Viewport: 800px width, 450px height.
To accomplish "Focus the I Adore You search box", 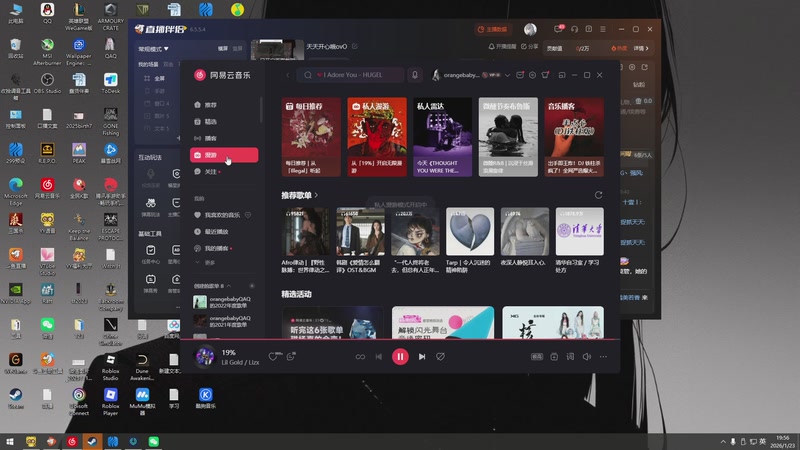I will tap(351, 75).
